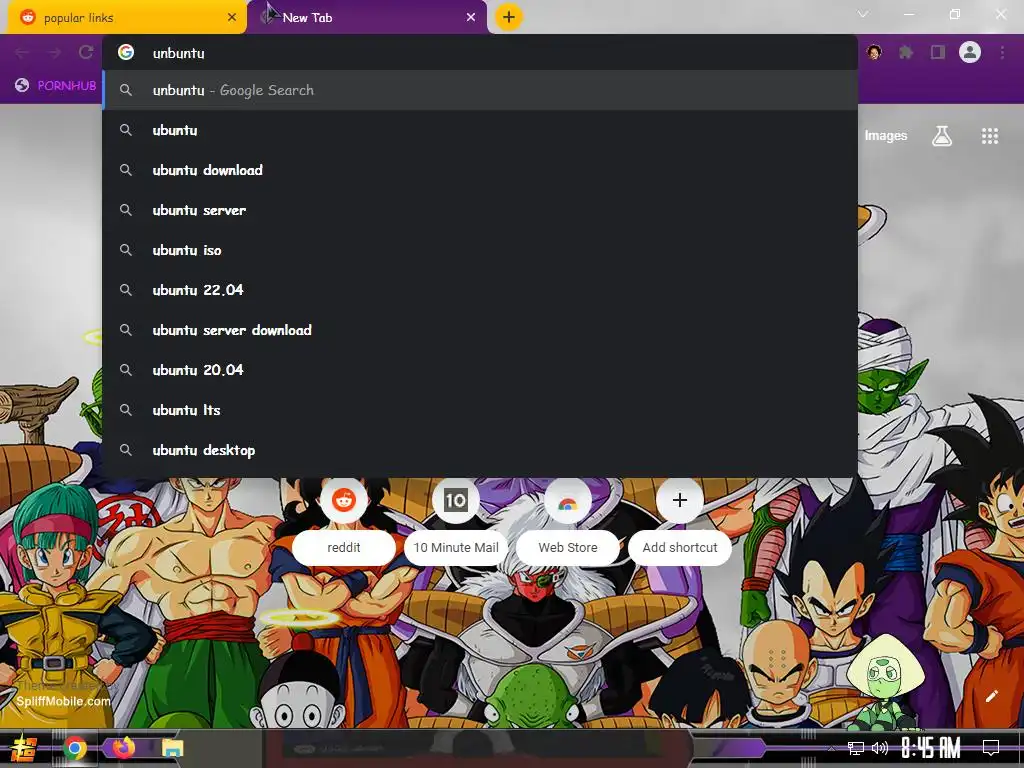Click the Google icon in the address bar
This screenshot has width=1024, height=768.
pyautogui.click(x=126, y=52)
